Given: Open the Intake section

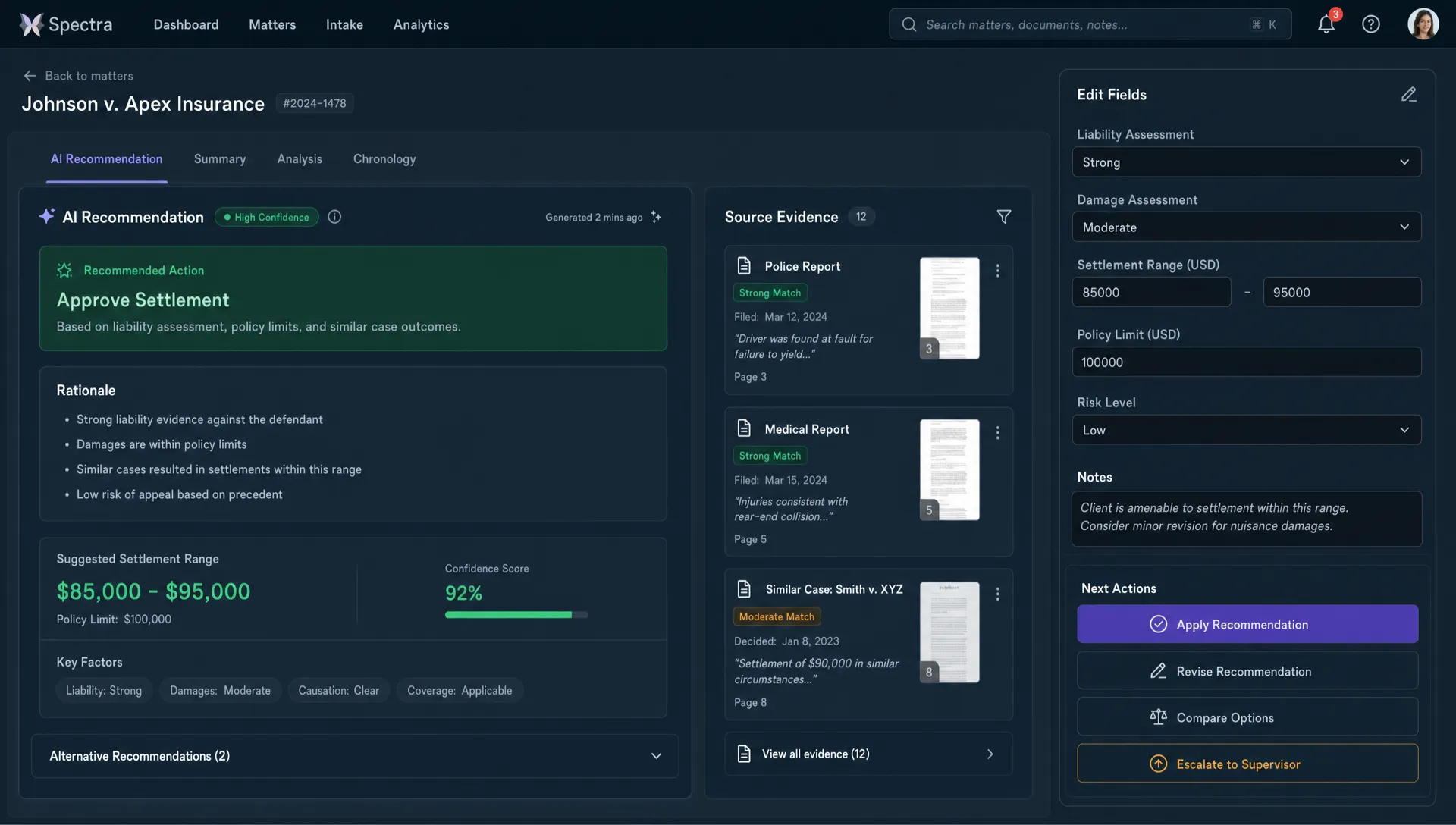Looking at the screenshot, I should click(344, 24).
